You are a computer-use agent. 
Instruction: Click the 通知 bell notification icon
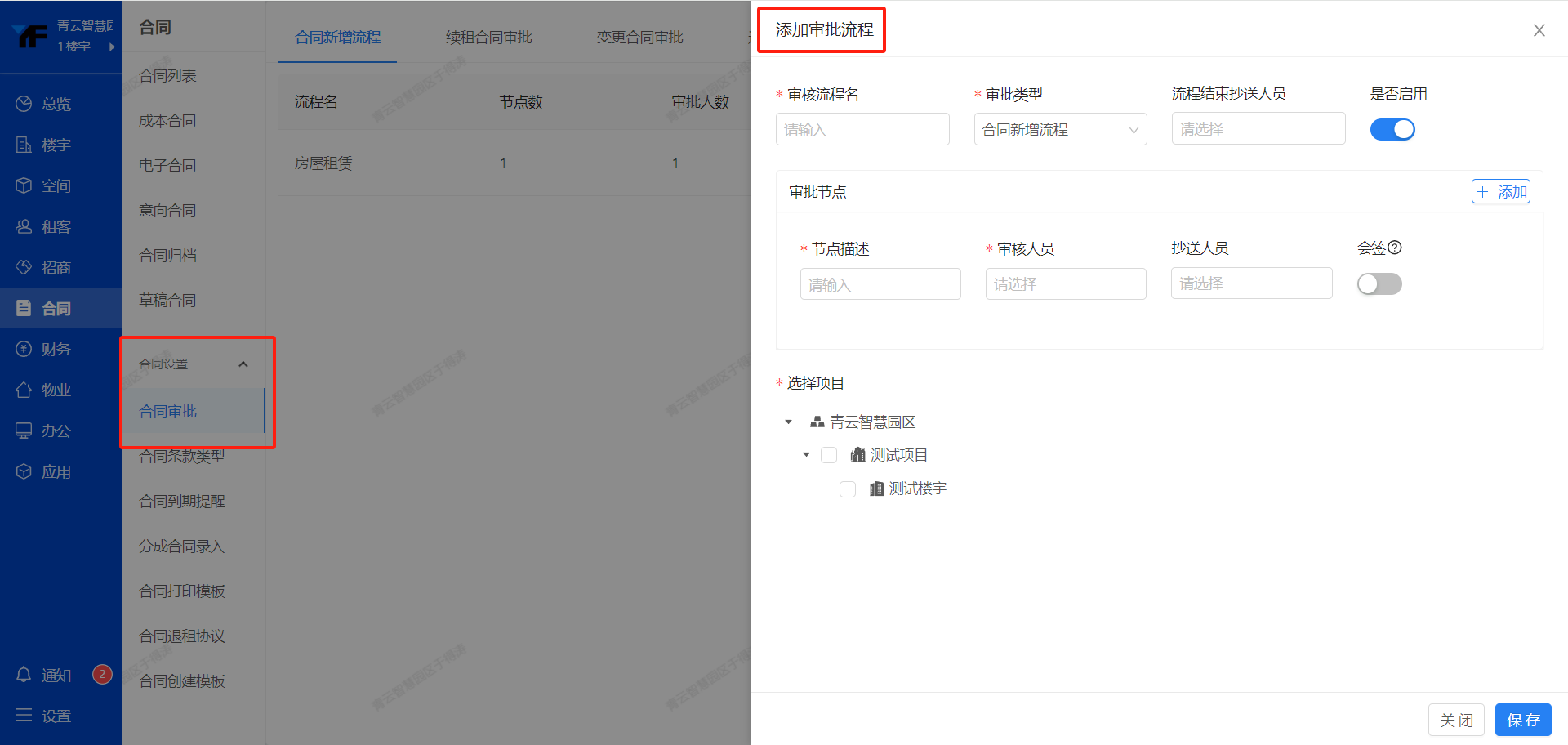(24, 675)
